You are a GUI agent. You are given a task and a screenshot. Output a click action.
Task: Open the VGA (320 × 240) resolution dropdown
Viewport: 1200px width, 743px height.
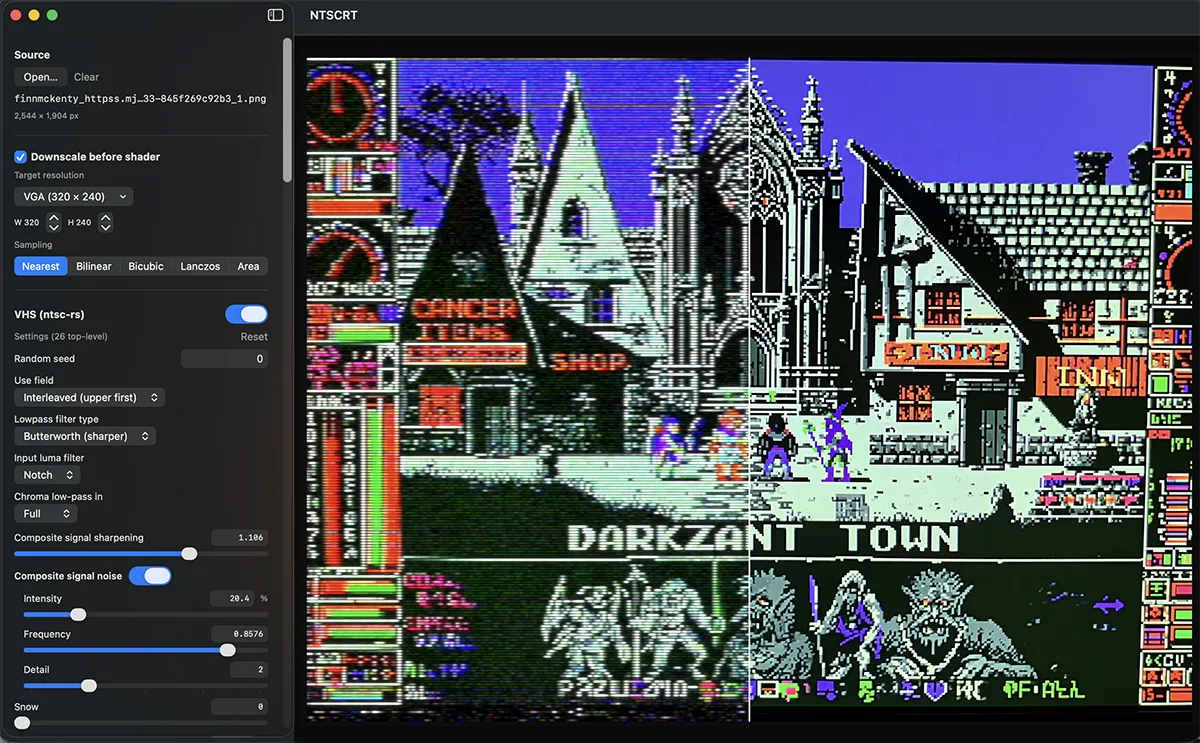[x=73, y=197]
